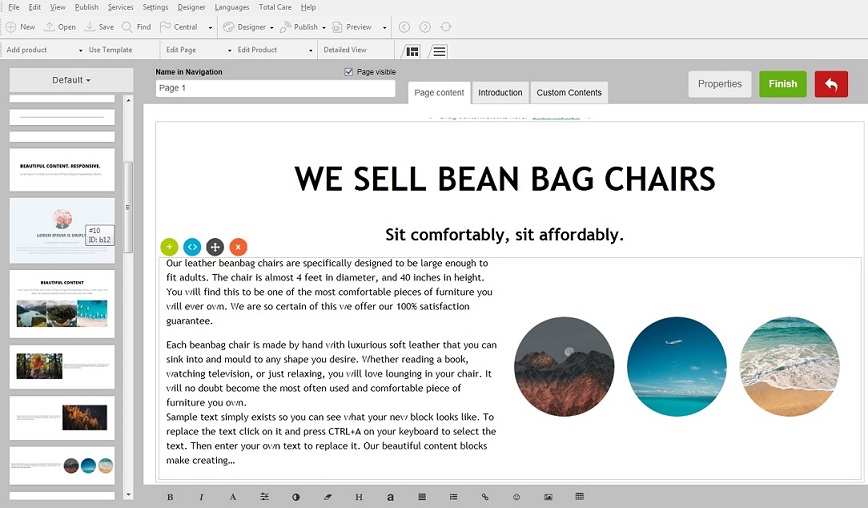
Task: Insert a hyperlink using the link icon
Action: tap(485, 497)
